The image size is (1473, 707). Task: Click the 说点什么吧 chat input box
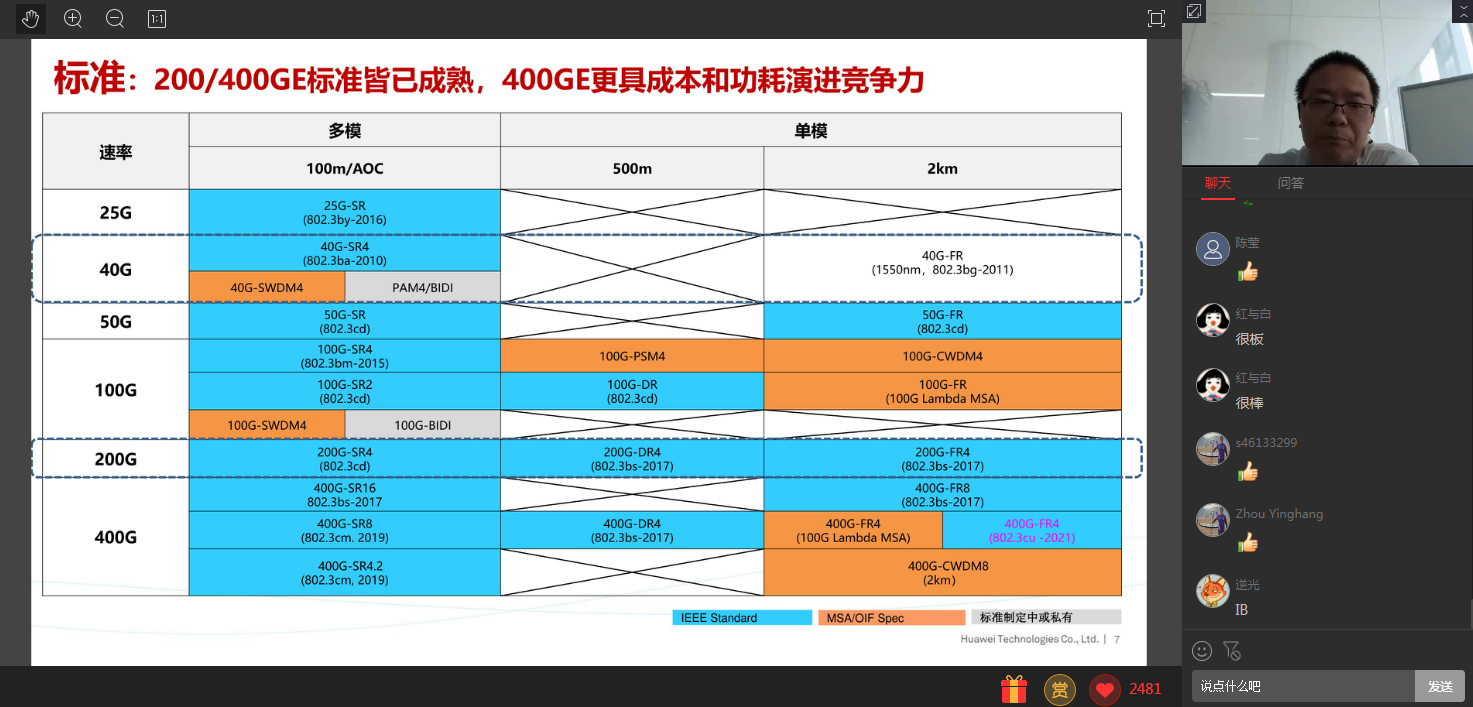(1302, 687)
